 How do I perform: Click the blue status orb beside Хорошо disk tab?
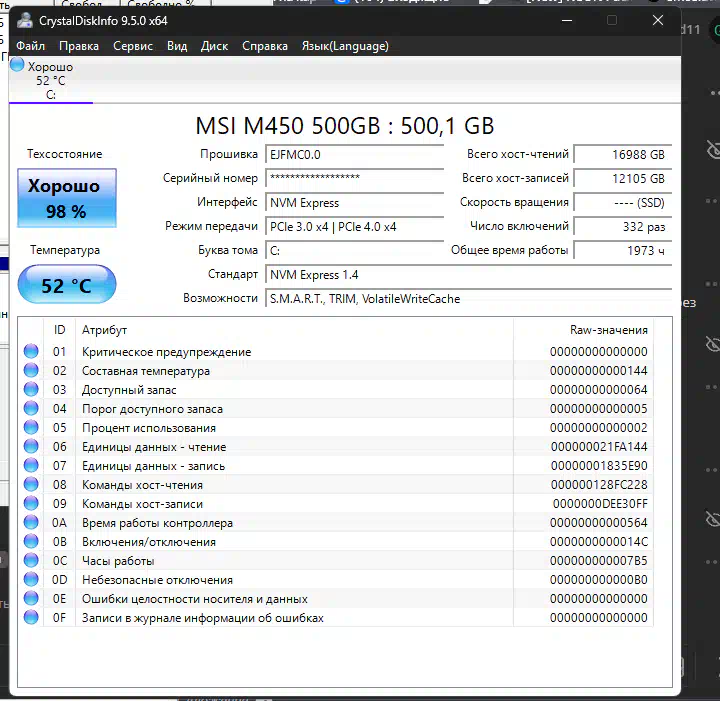(x=17, y=65)
